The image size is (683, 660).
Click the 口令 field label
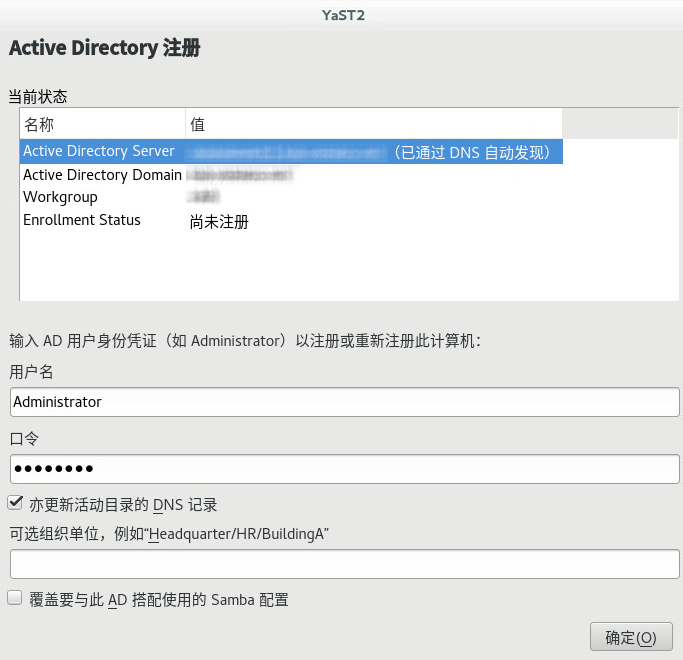24,439
